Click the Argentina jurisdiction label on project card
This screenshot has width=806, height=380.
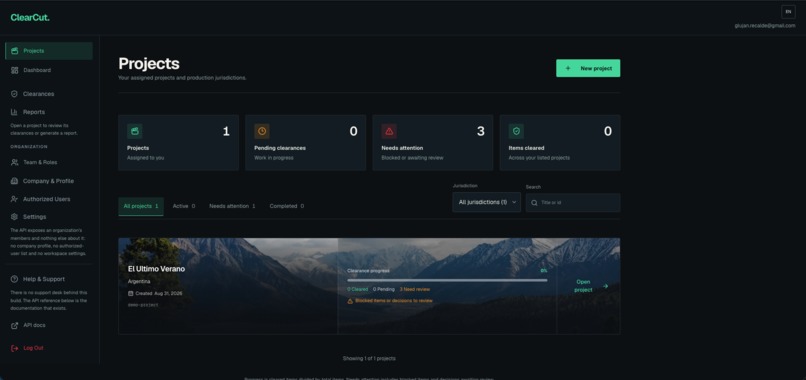coord(139,282)
